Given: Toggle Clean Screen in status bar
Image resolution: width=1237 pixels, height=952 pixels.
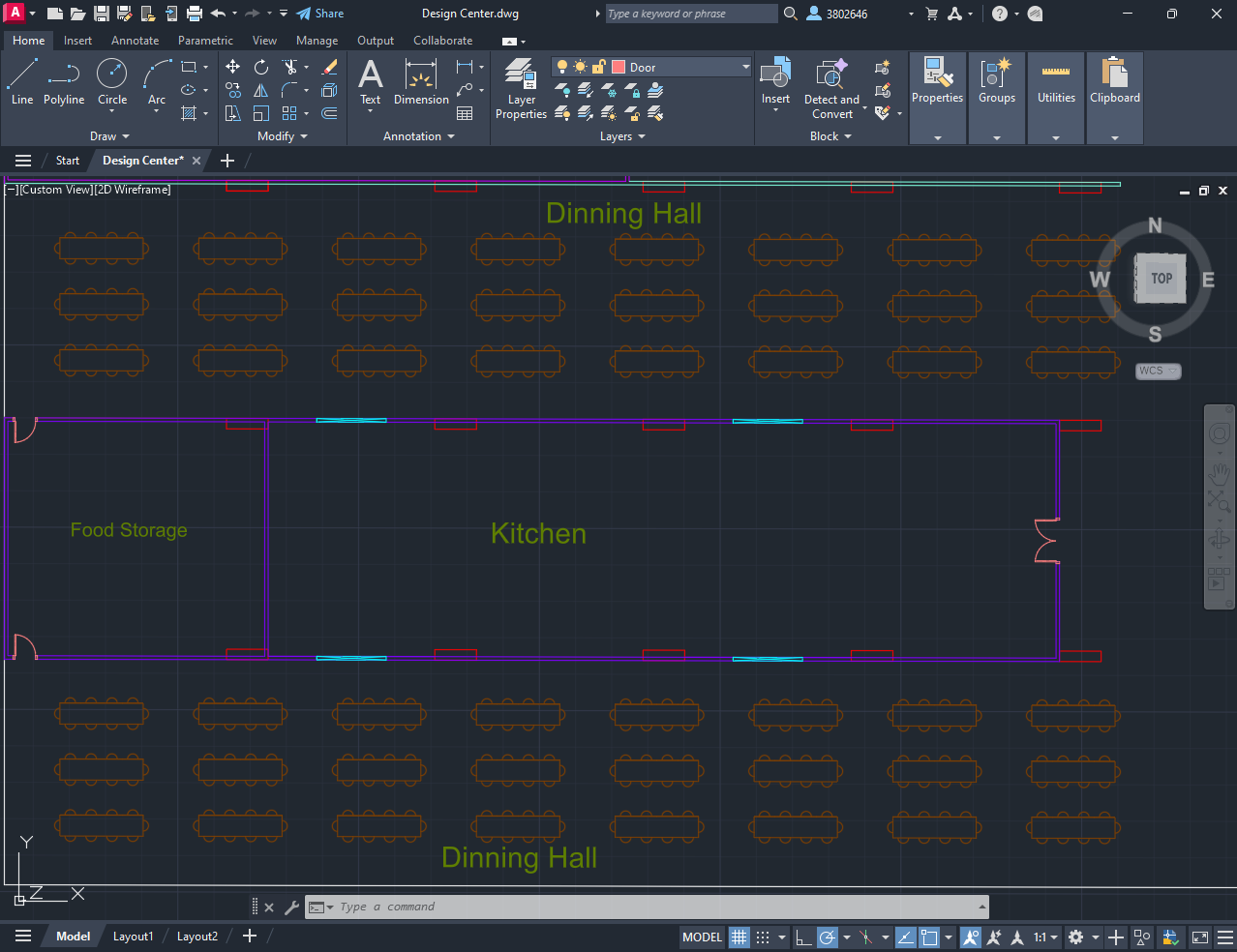Looking at the screenshot, I should pyautogui.click(x=1200, y=937).
